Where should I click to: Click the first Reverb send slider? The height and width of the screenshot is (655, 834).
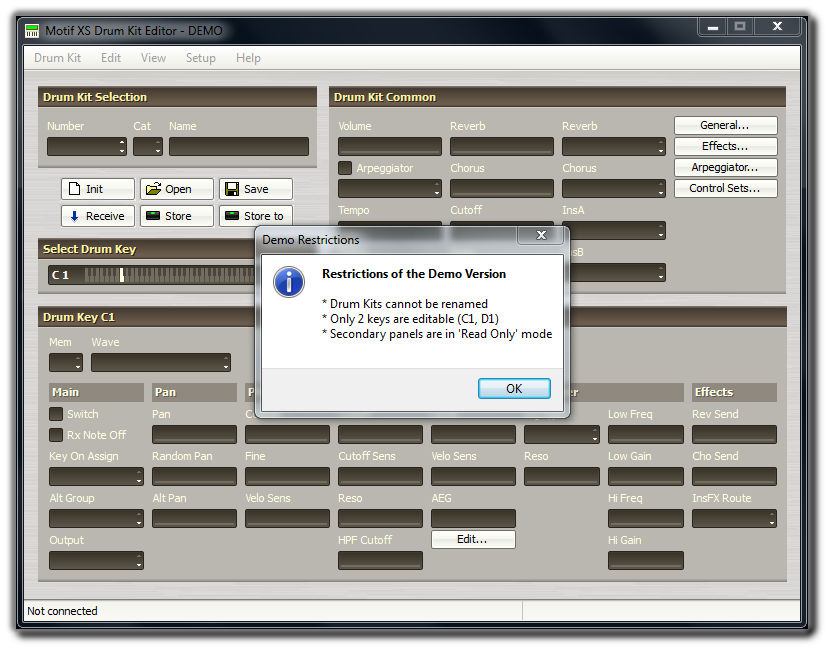[502, 146]
